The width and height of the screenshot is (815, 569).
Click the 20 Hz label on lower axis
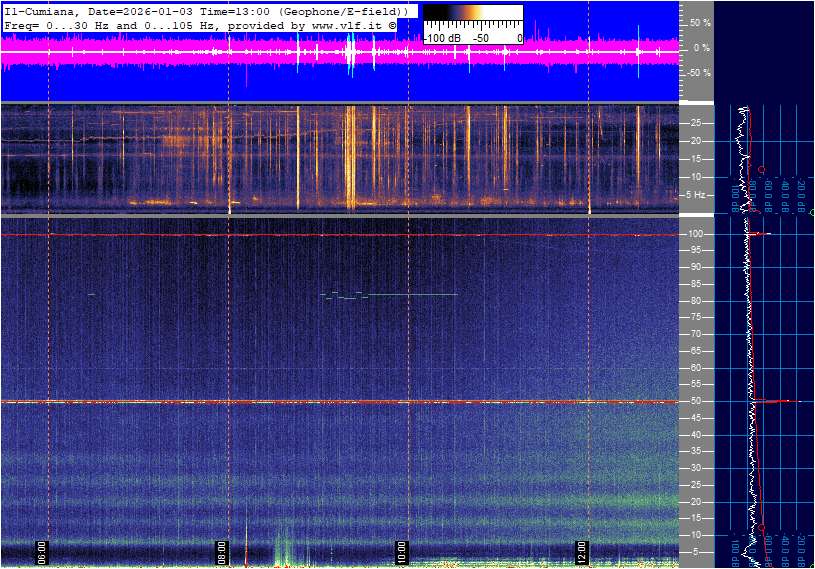[694, 502]
